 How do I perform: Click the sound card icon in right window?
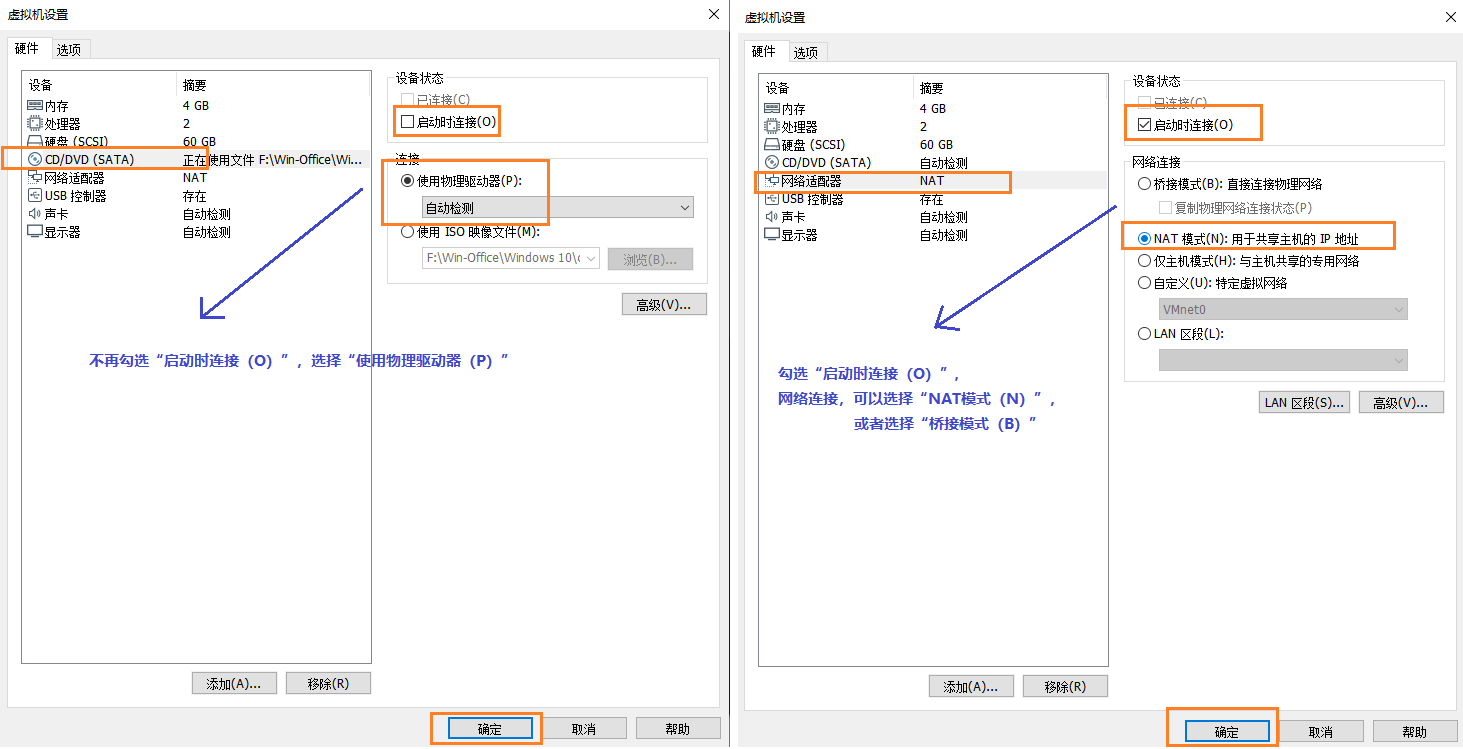772,216
